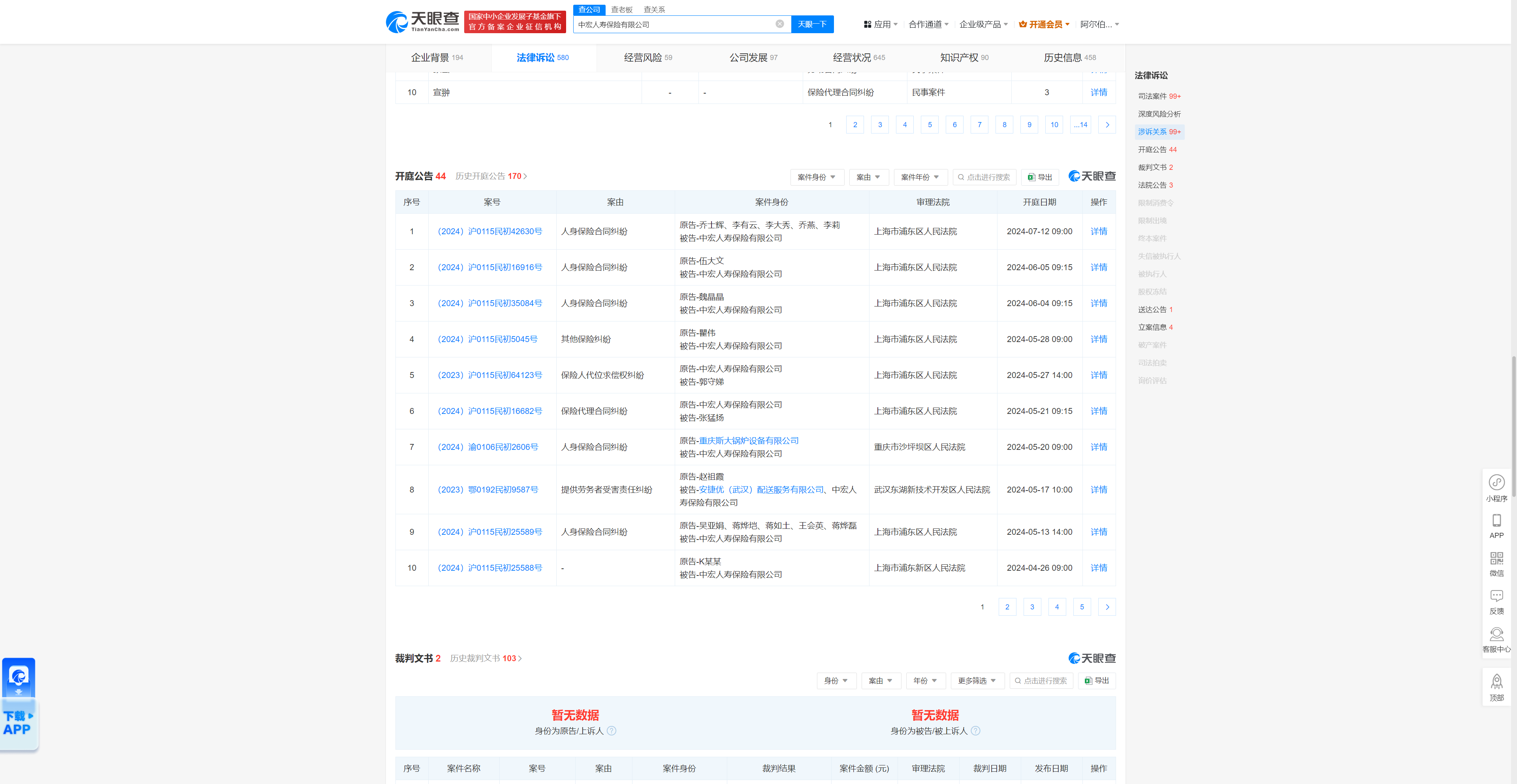The image size is (1517, 784).
Task: Open the 客服中心 icon
Action: [1497, 634]
